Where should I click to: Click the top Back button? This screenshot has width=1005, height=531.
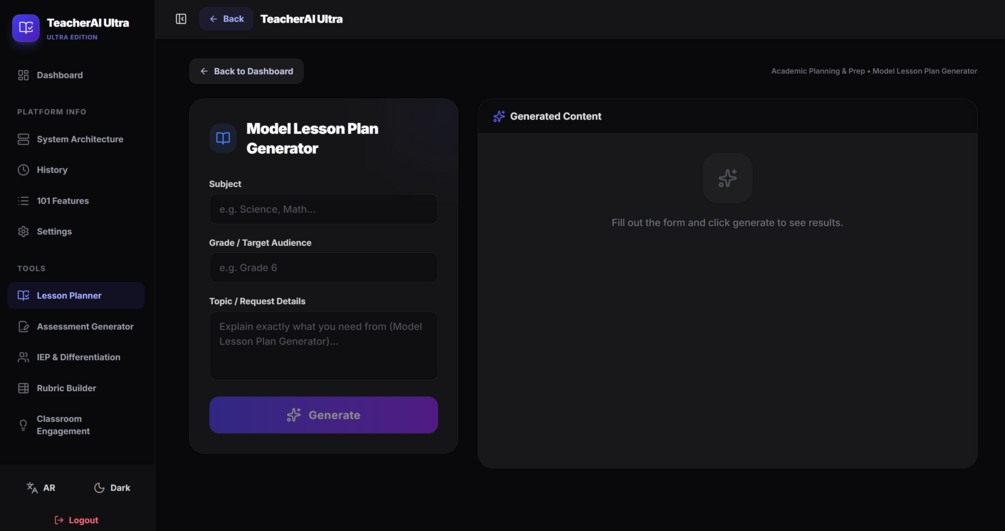point(226,19)
